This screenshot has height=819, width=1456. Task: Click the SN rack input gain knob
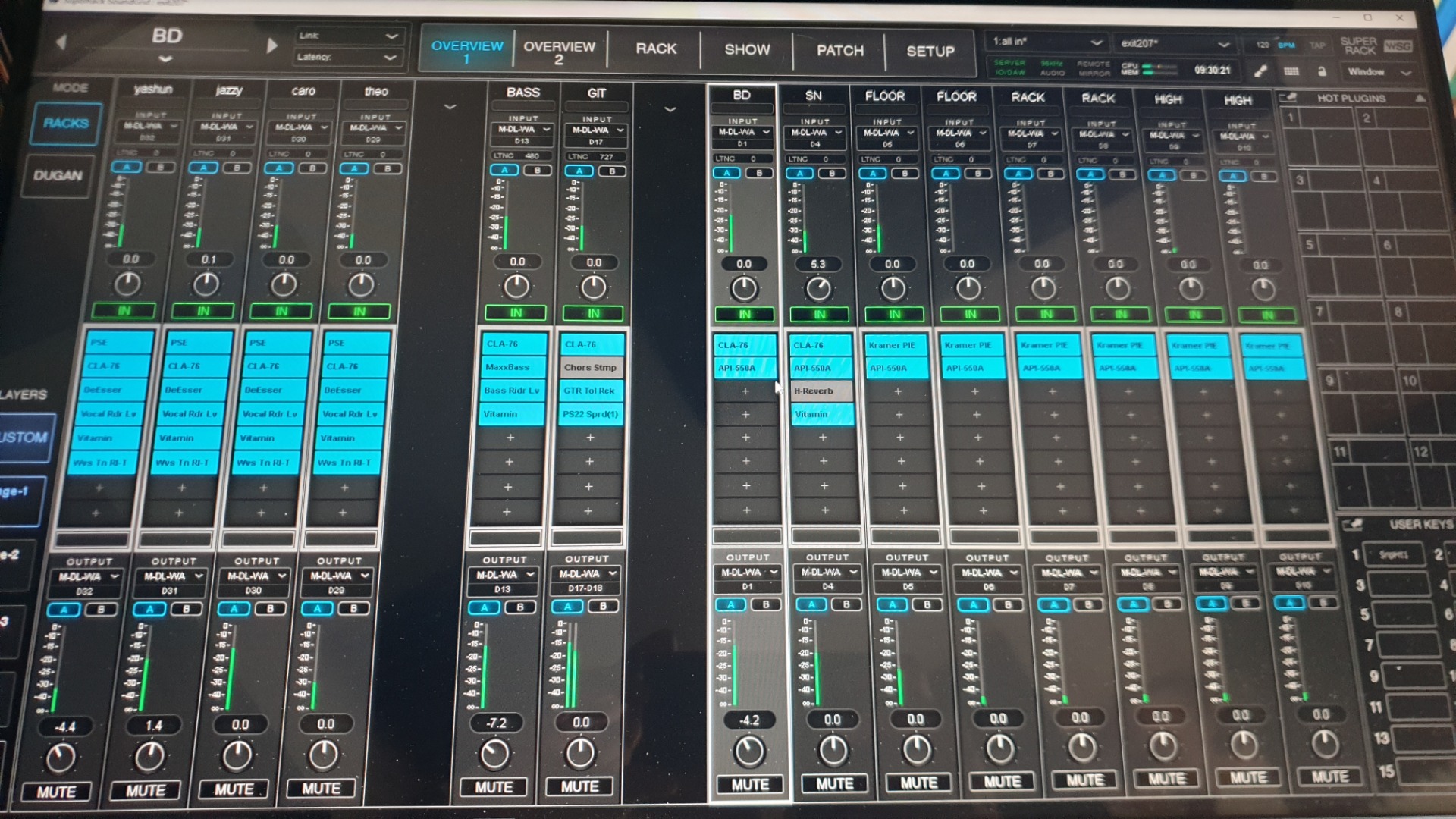818,288
